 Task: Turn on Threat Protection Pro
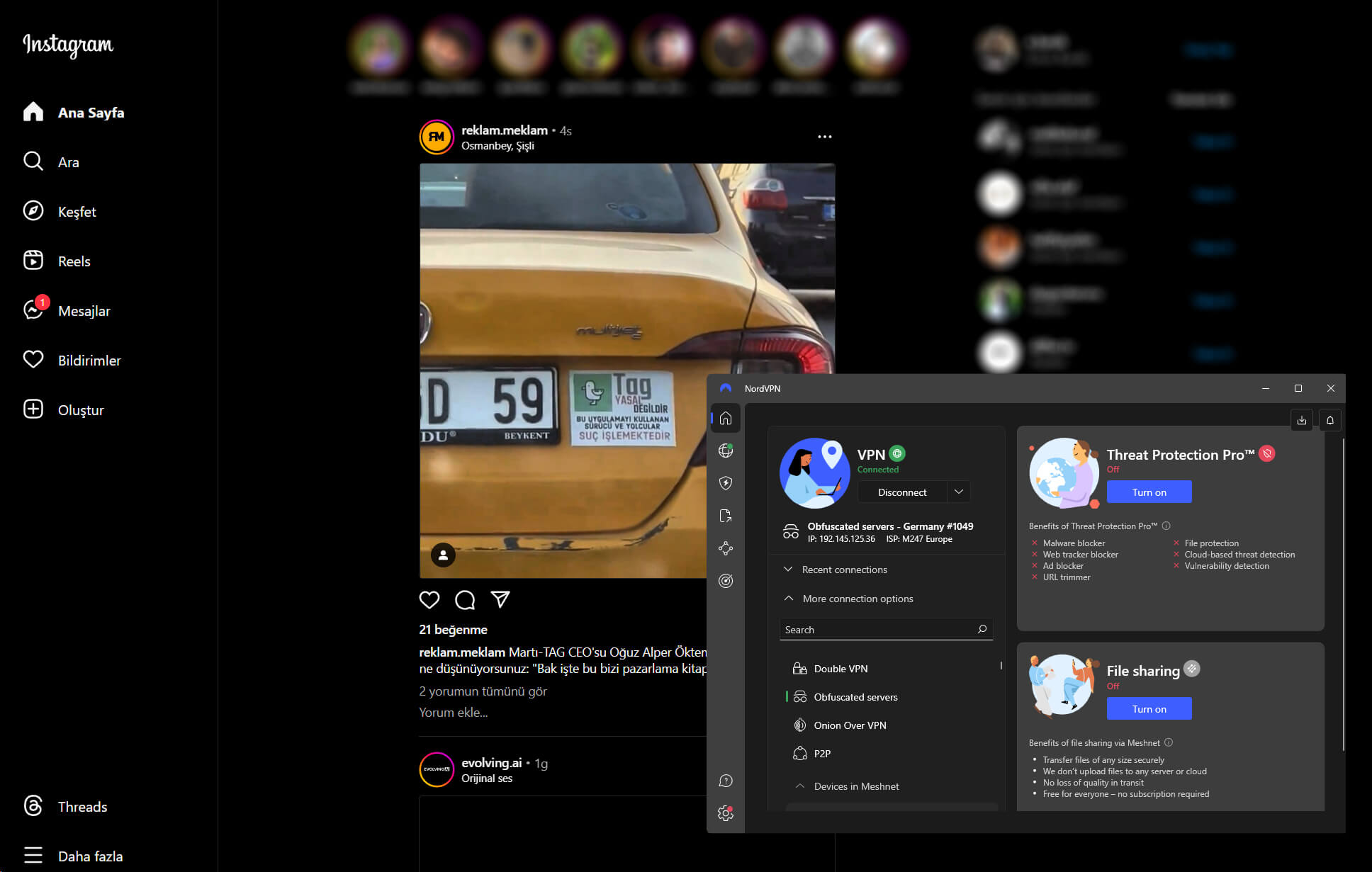1149,492
